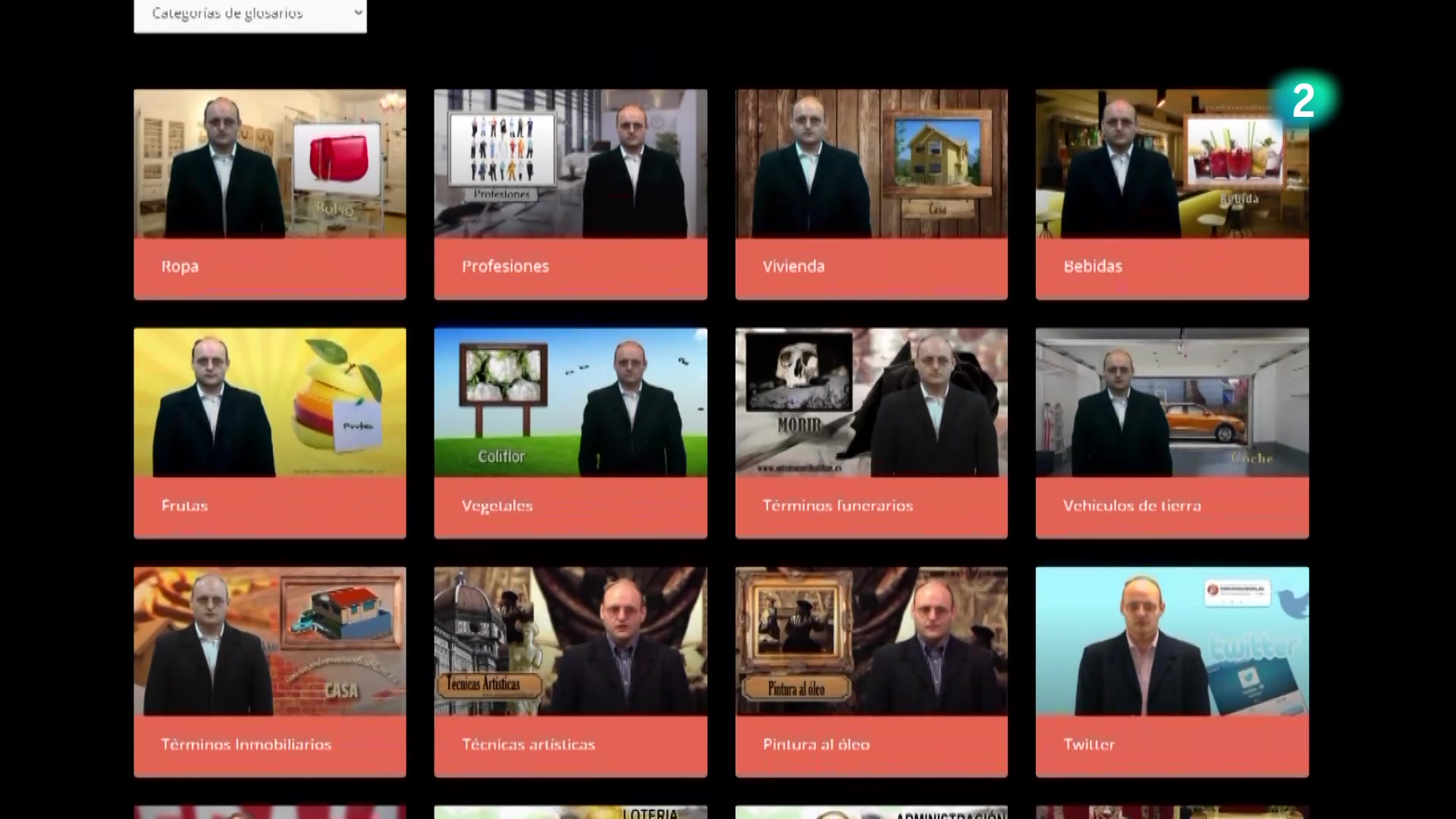Click the Ropa thumbnail with red bag
The image size is (1456, 819).
270,164
